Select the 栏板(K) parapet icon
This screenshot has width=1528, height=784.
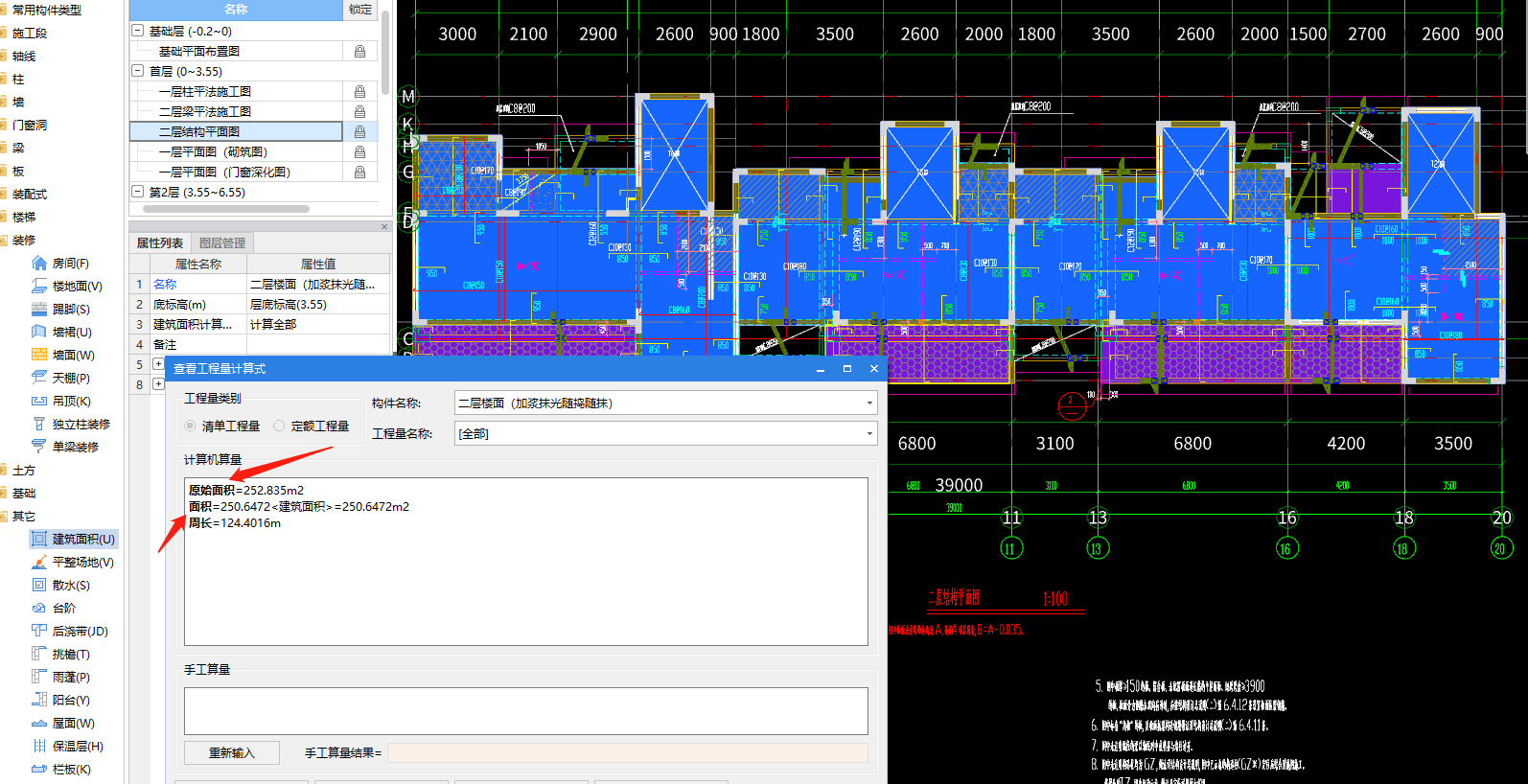point(39,769)
